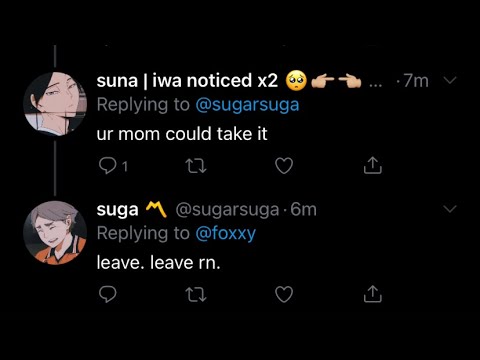Reply to suga's "leave. leave rn." tweet
Viewport: 480px width, 360px height.
click(108, 294)
